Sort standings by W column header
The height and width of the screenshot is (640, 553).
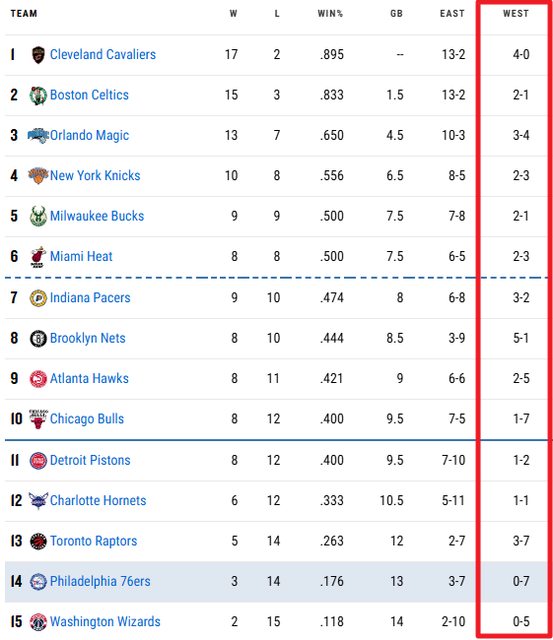coord(233,13)
